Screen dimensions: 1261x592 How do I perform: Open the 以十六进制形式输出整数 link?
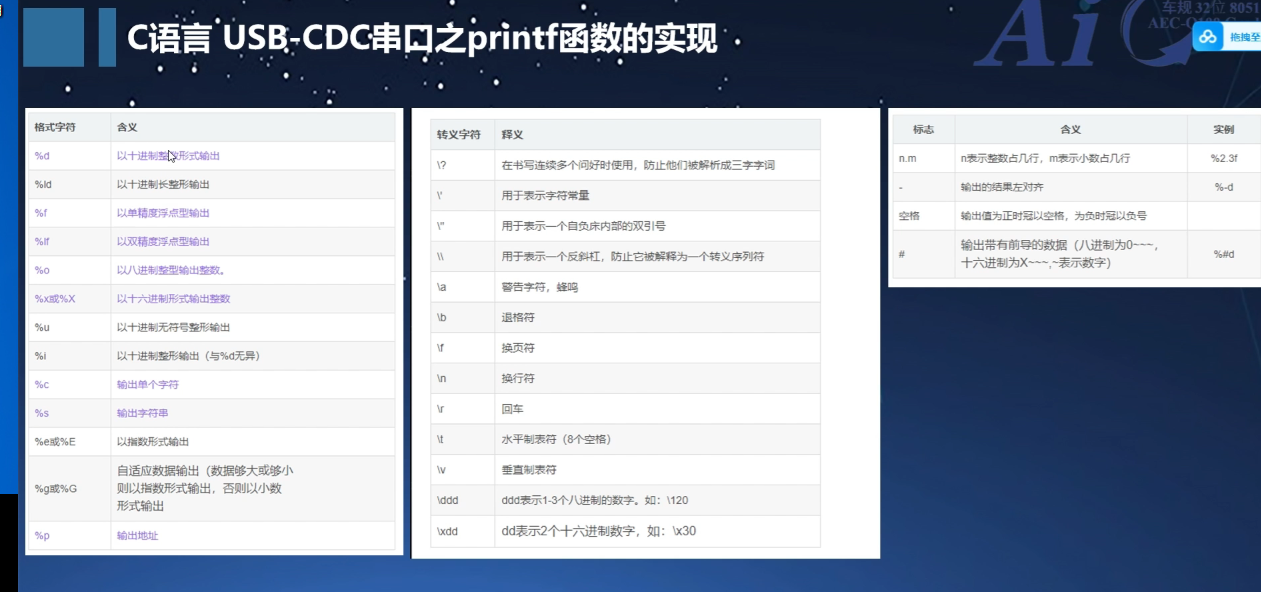click(x=173, y=298)
